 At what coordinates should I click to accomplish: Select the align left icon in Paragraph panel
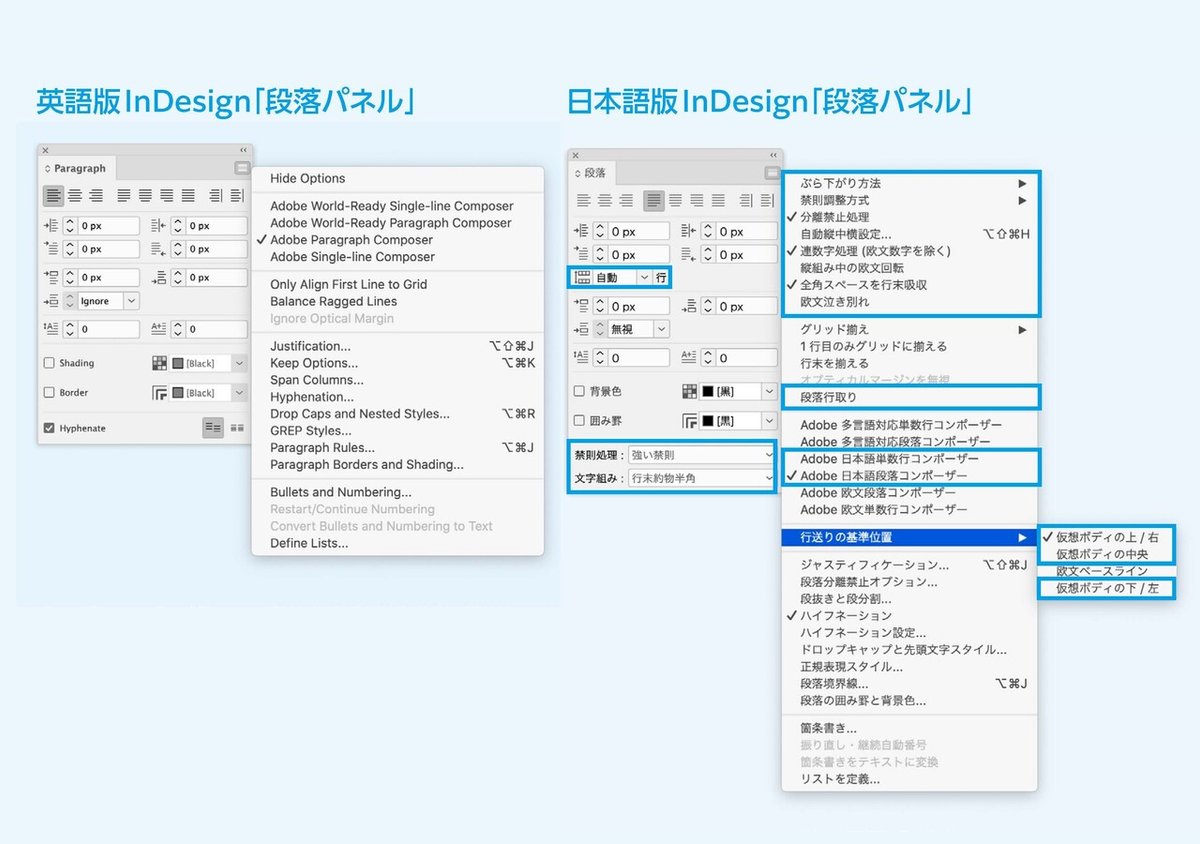(53, 195)
